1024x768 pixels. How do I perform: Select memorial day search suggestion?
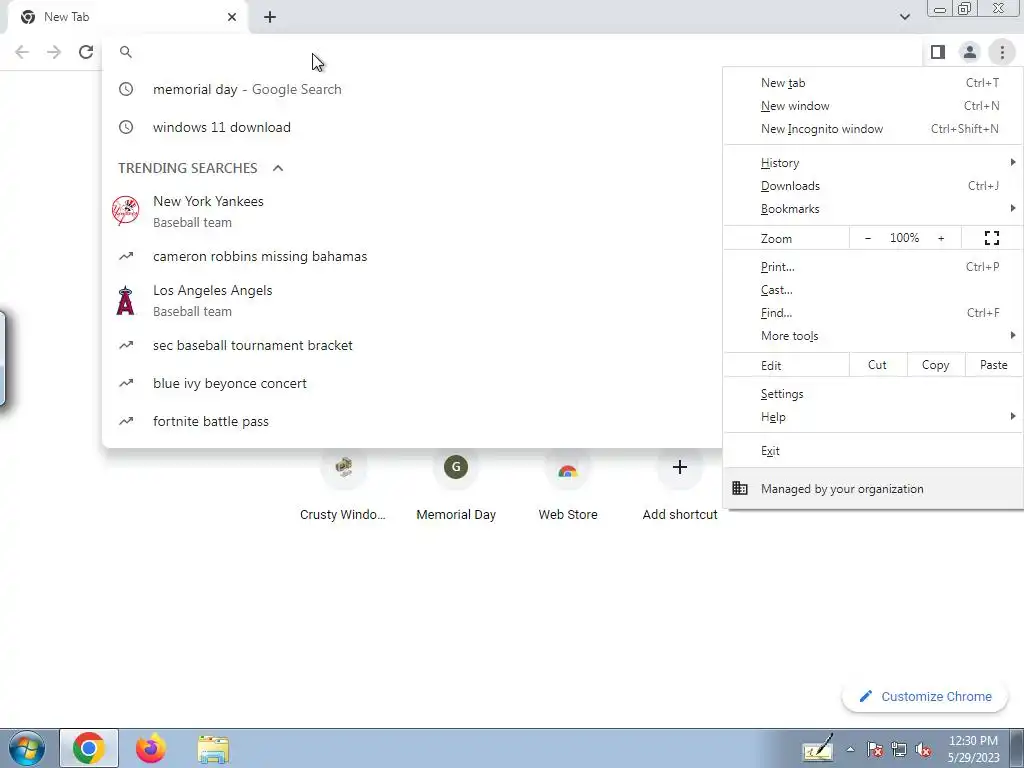tap(412, 89)
